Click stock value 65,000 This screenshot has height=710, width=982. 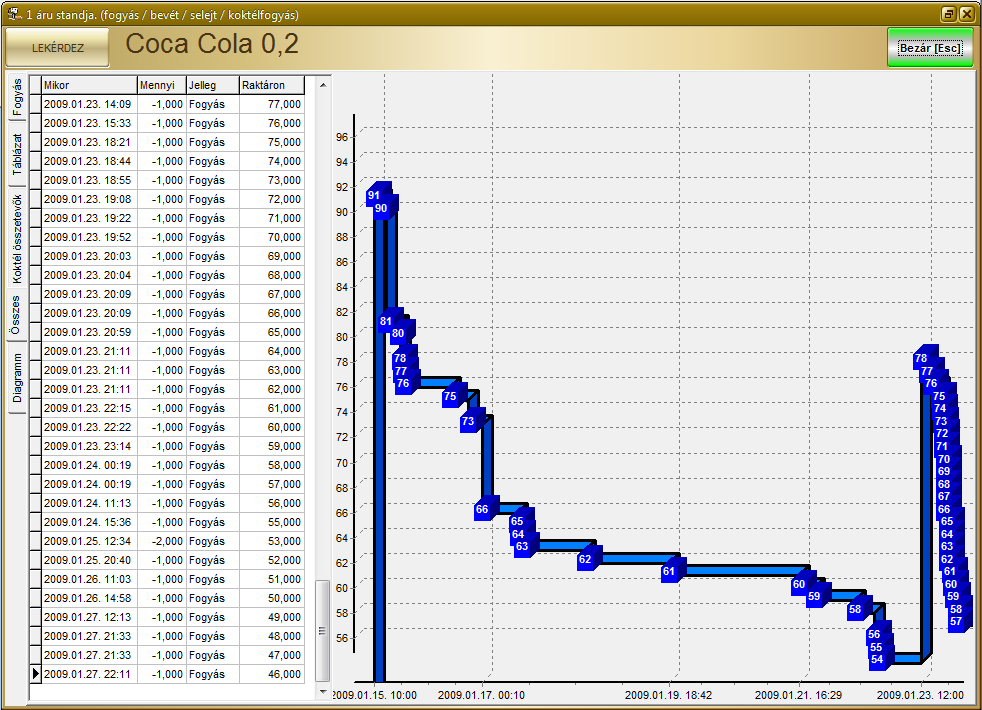(x=272, y=332)
